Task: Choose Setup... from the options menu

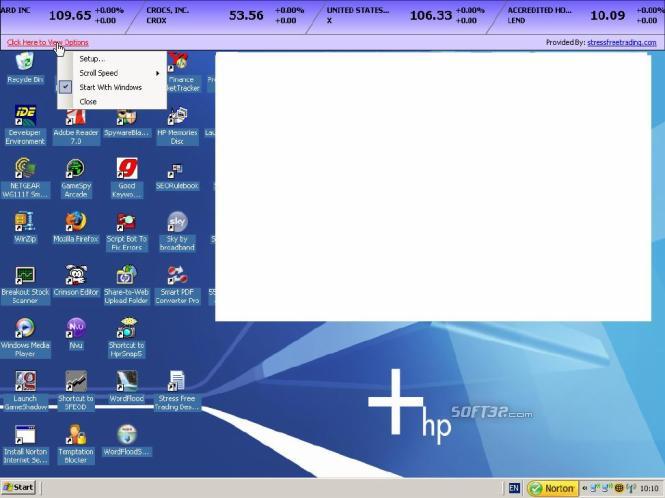Action: pyautogui.click(x=112, y=59)
